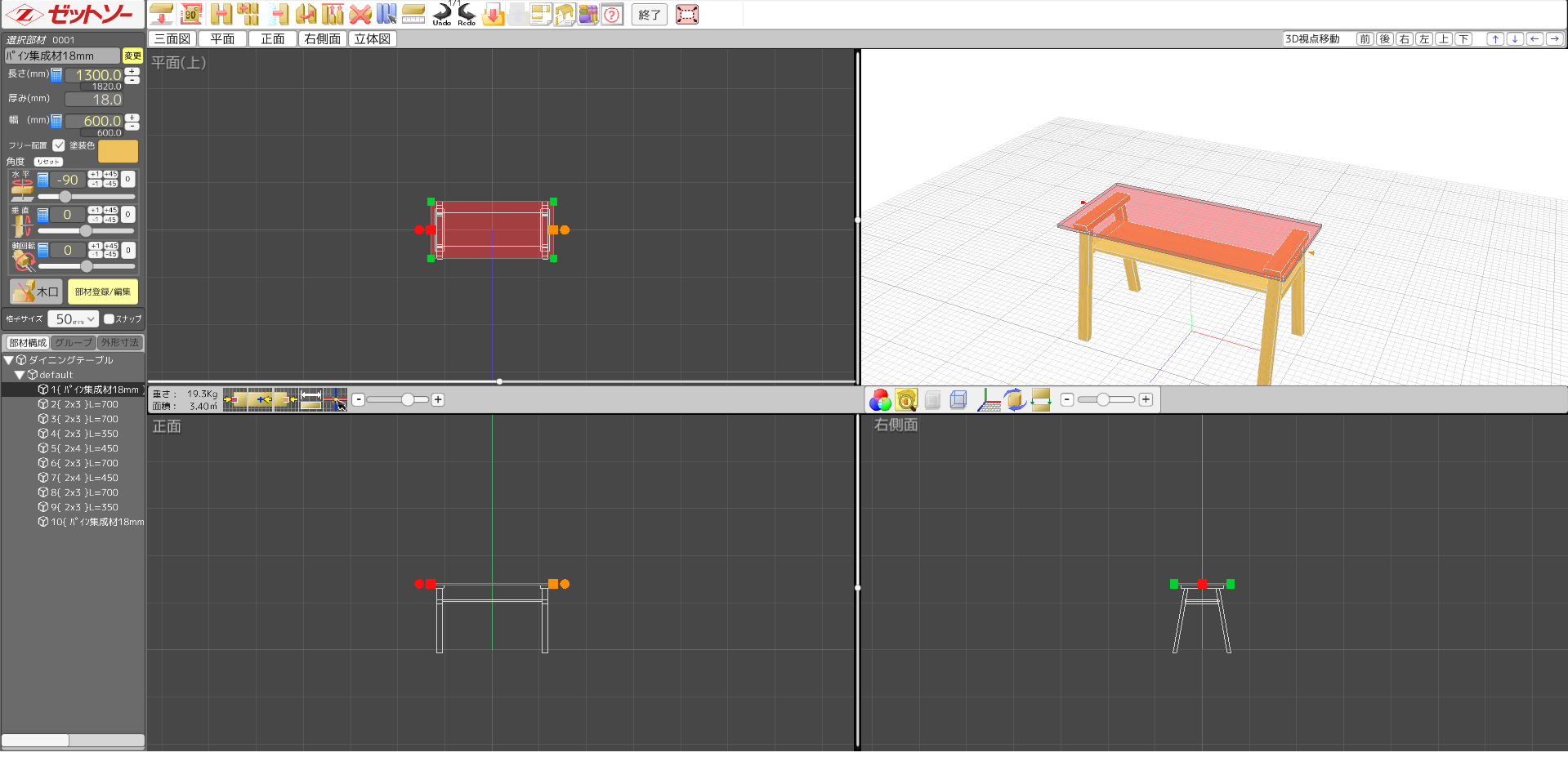Click the 終了 button
Viewport: 1568px width, 757px height.
coord(650,15)
